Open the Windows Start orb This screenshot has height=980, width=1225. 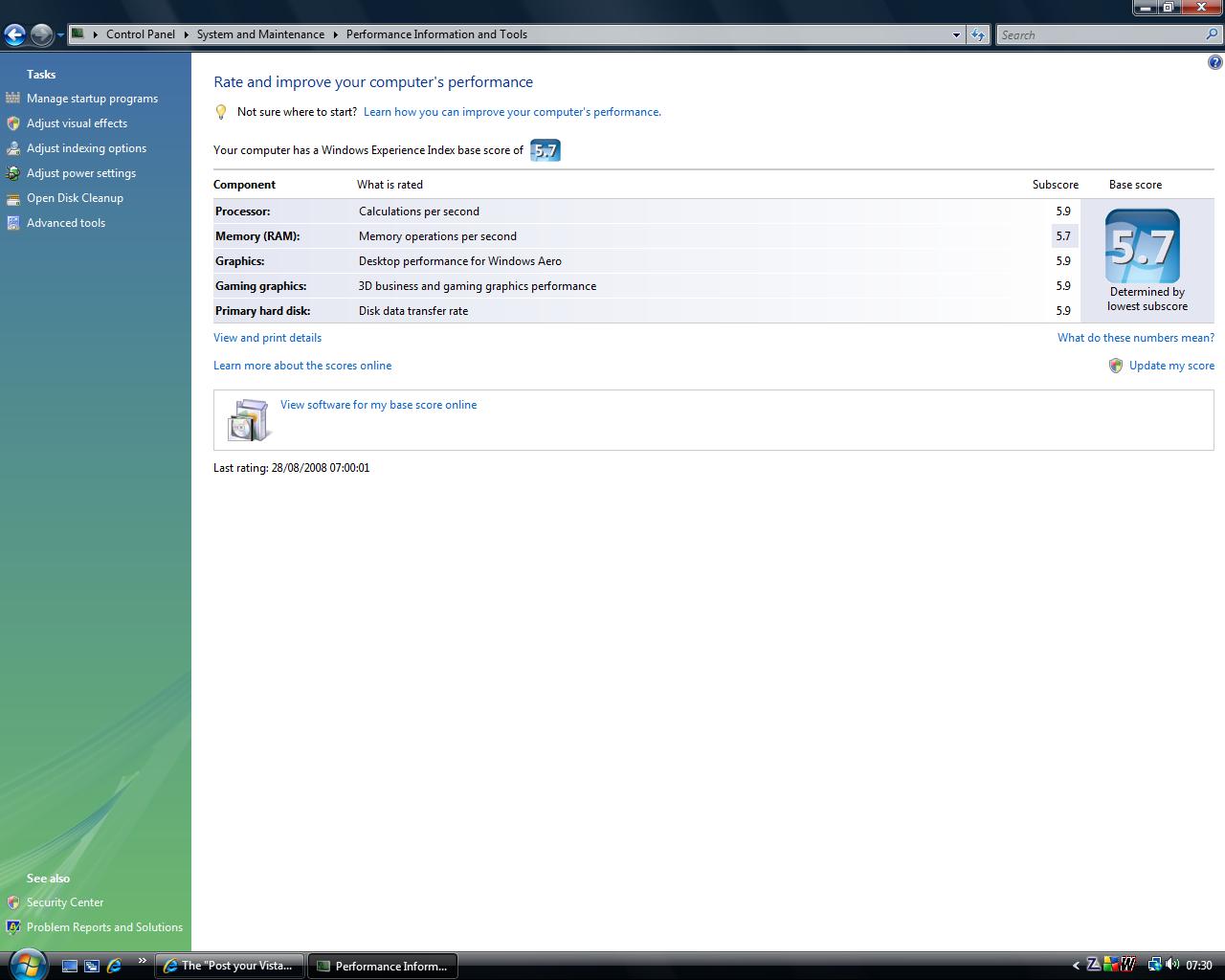[27, 965]
